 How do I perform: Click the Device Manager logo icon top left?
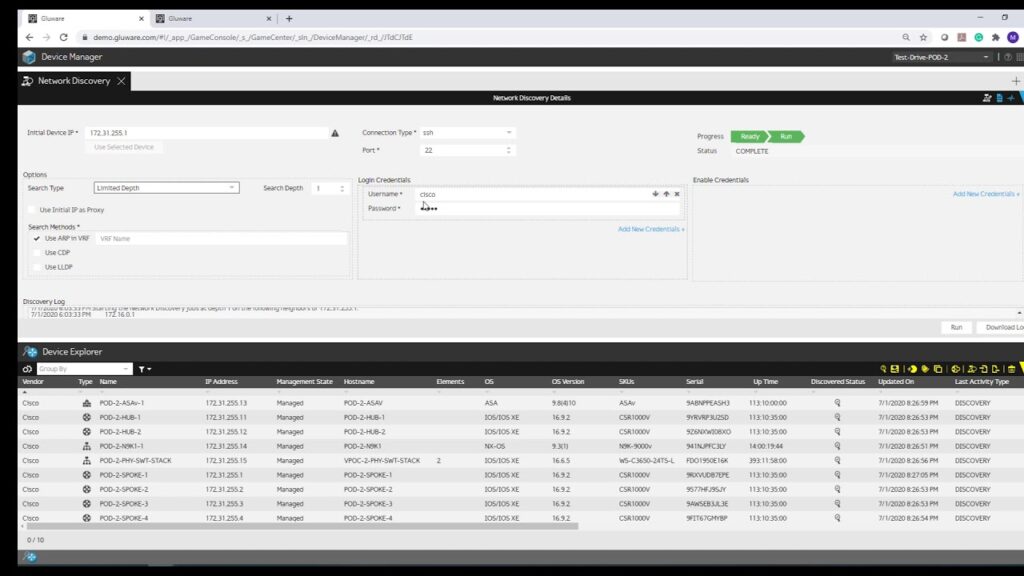tap(27, 57)
